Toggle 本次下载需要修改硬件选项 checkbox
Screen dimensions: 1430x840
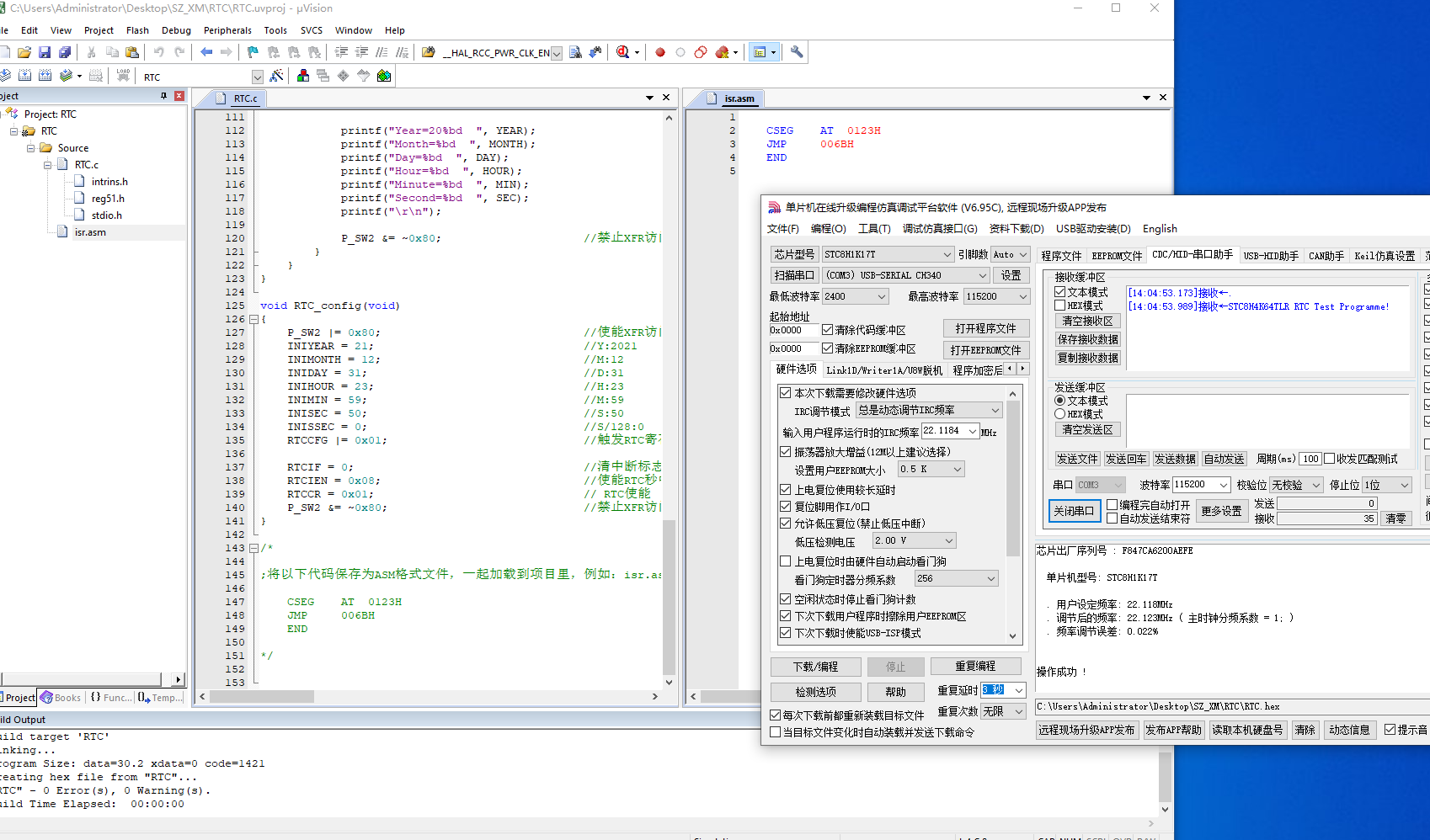click(x=785, y=393)
